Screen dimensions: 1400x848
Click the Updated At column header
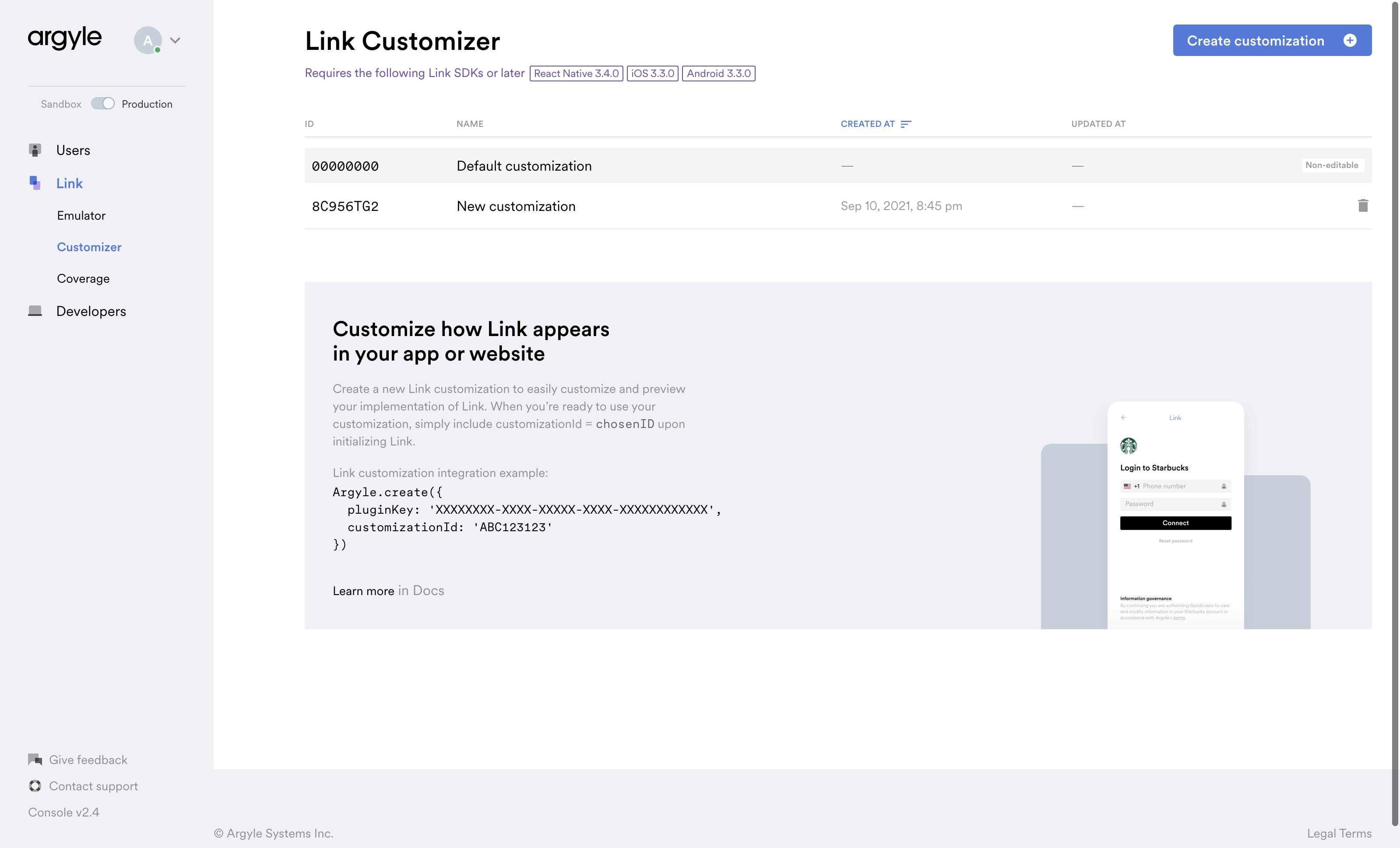tap(1098, 124)
